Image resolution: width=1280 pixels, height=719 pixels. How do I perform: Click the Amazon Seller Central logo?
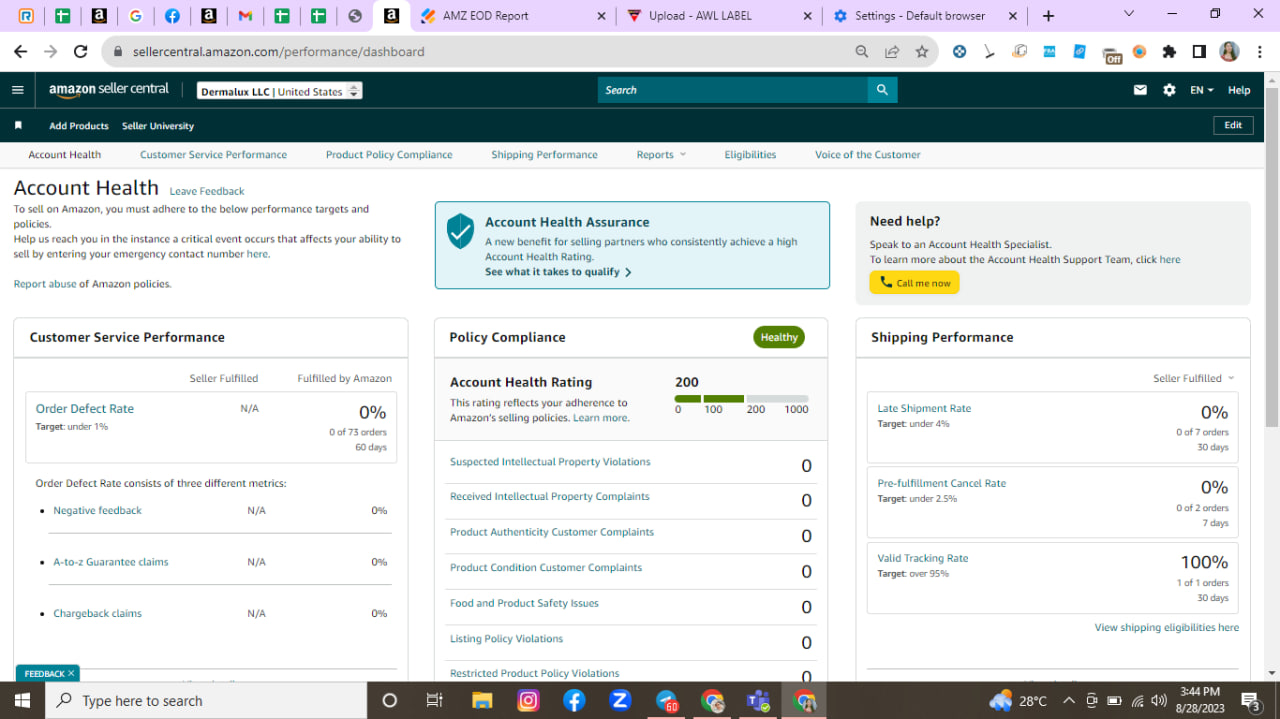[x=109, y=89]
